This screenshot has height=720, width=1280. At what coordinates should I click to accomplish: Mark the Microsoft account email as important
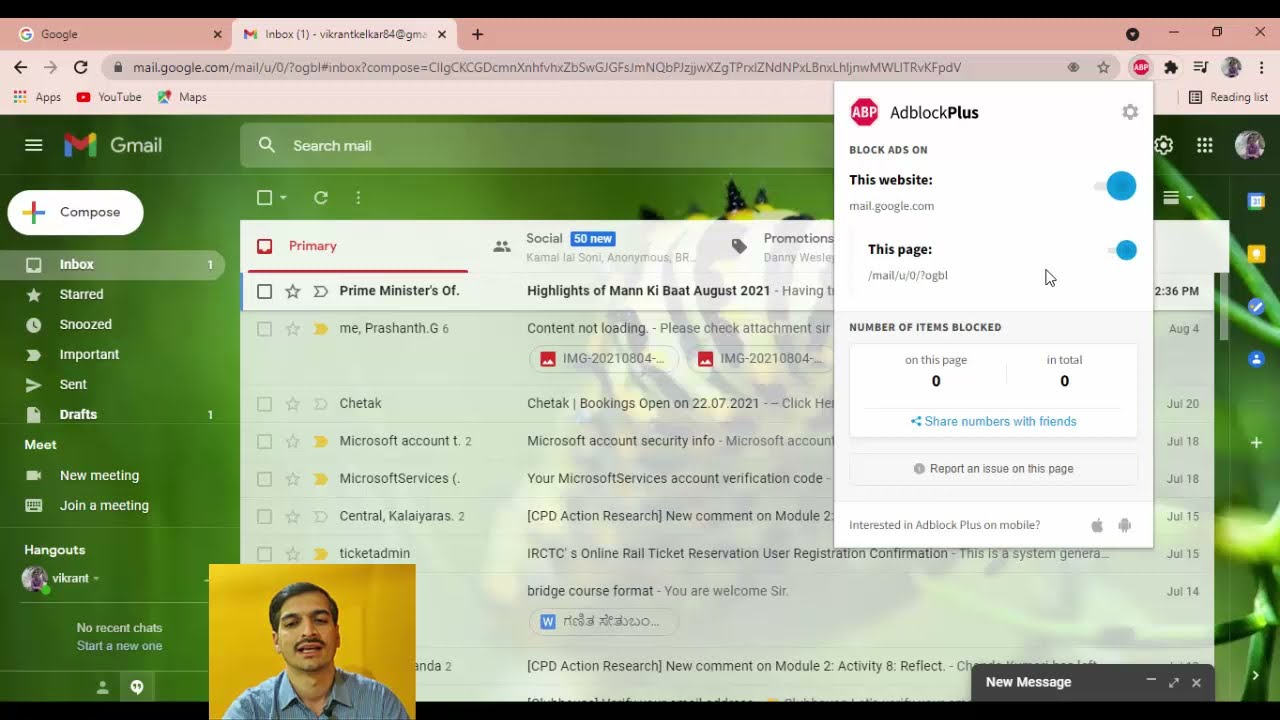coord(320,441)
